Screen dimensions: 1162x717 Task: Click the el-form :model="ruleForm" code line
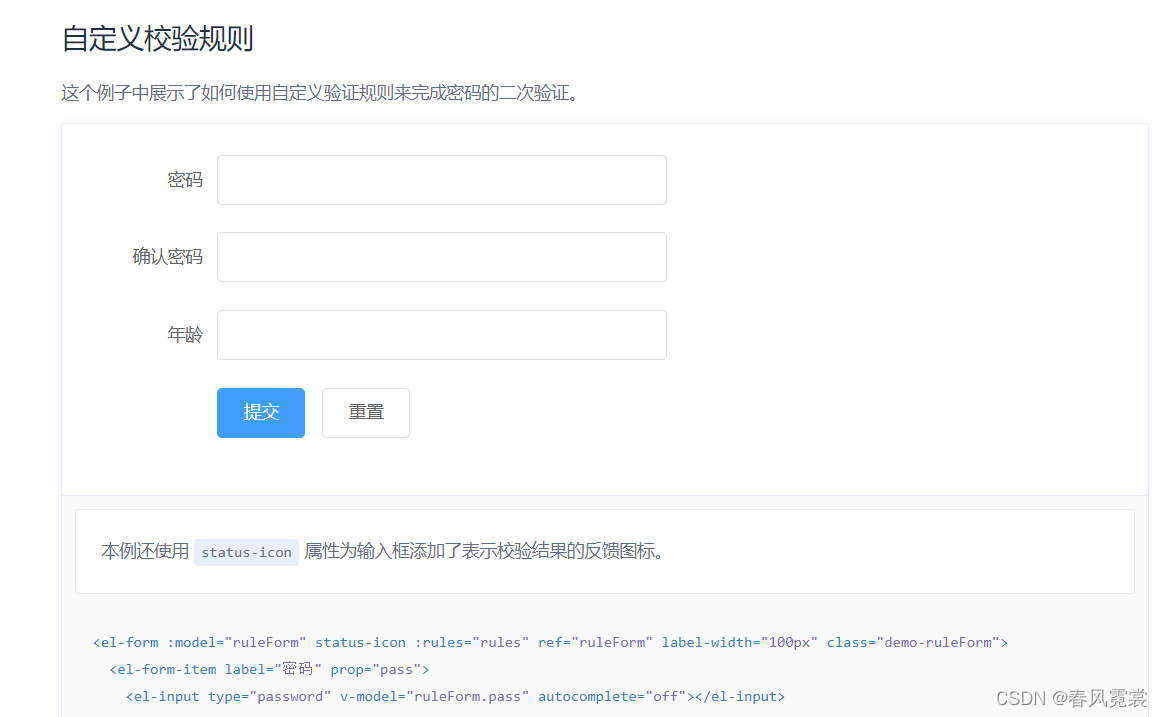pos(550,642)
